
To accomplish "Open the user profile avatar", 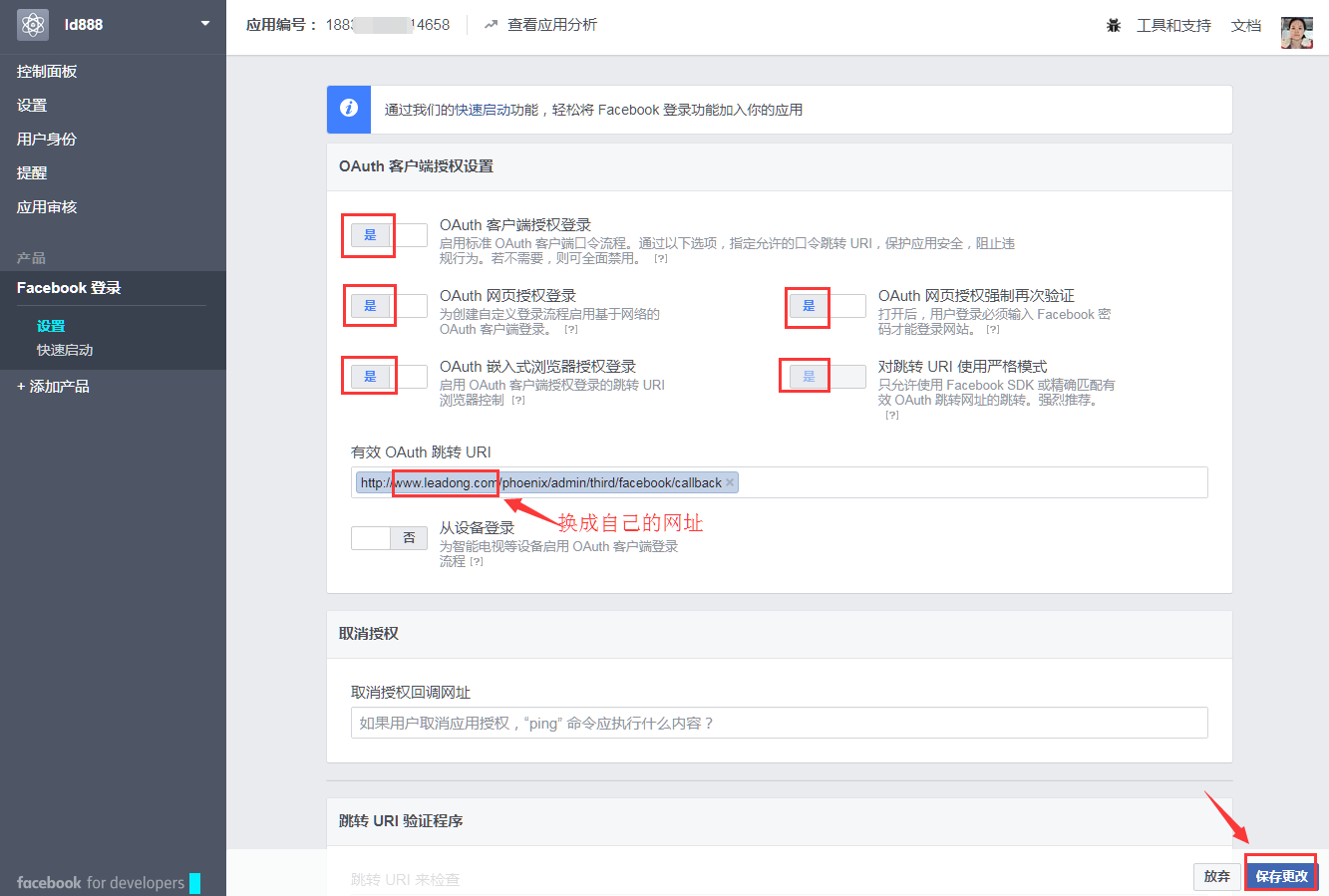I will point(1296,31).
